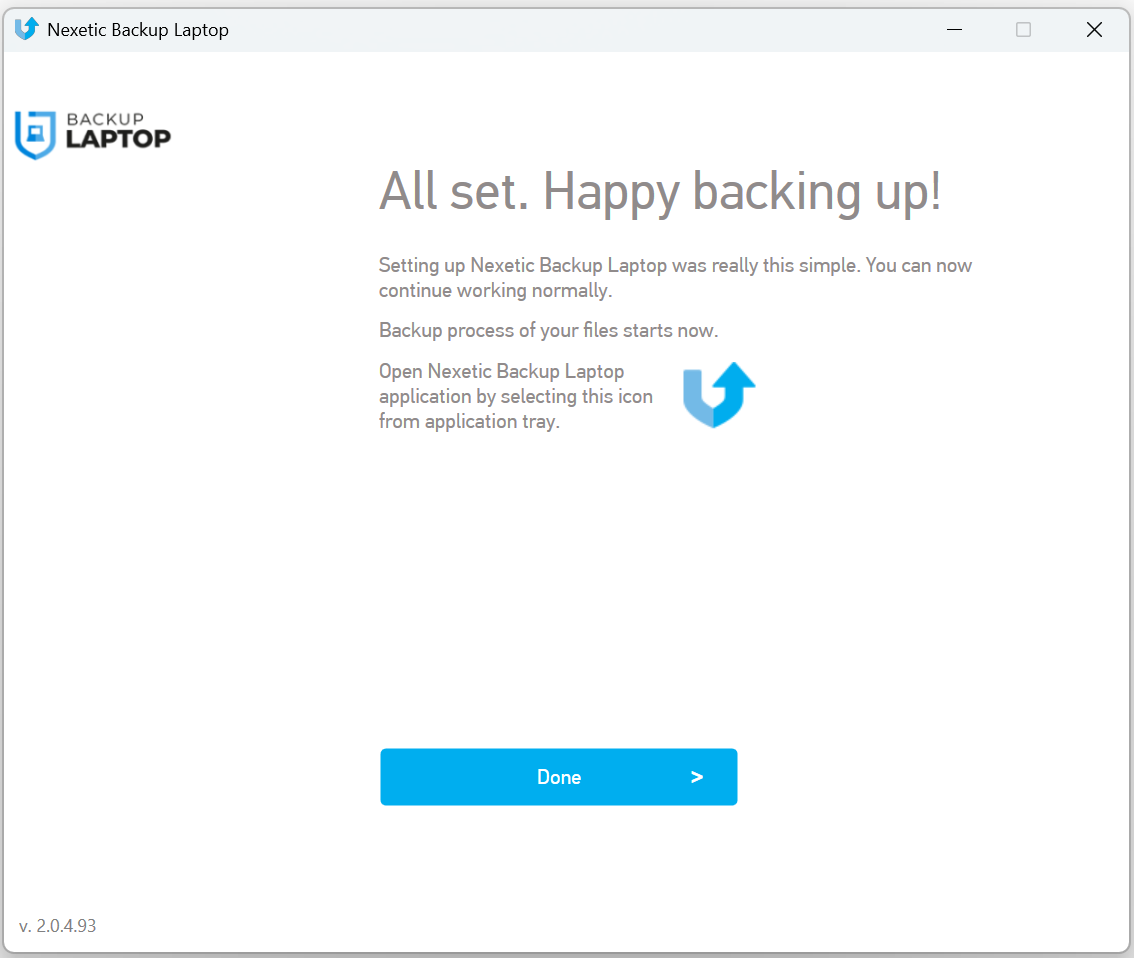Click the window title "Nexetic Backup Laptop"
This screenshot has height=958, width=1134.
click(138, 30)
